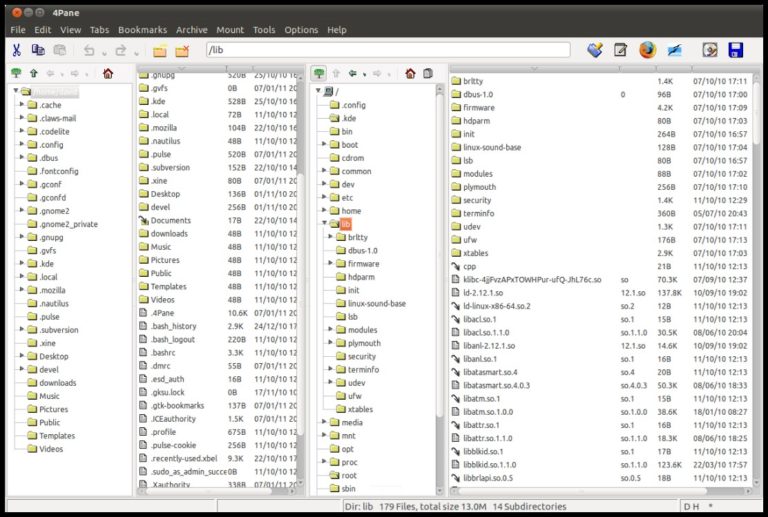Open the Undo history dropdown arrow

[104, 53]
